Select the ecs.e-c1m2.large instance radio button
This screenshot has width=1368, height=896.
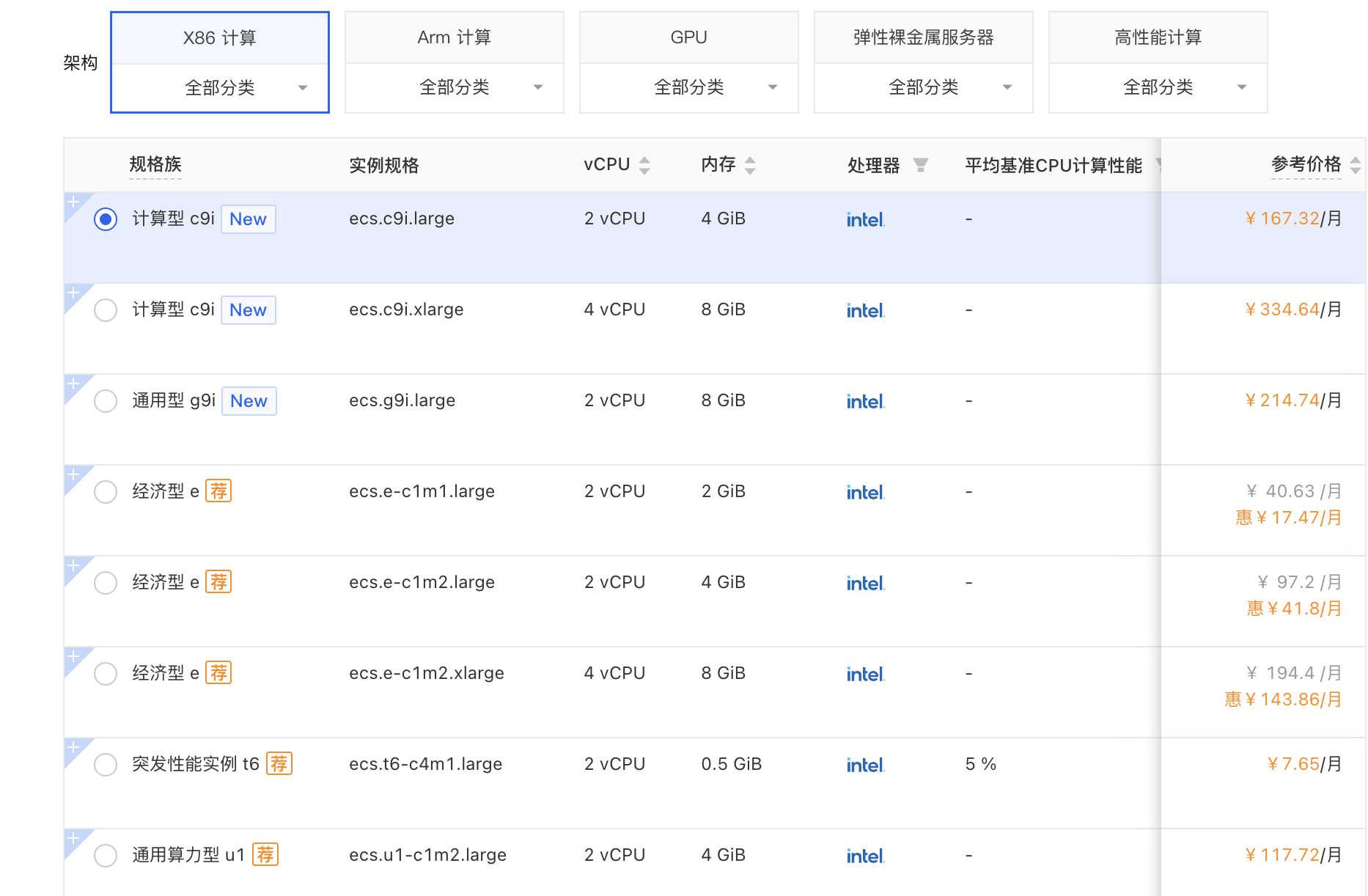[106, 583]
